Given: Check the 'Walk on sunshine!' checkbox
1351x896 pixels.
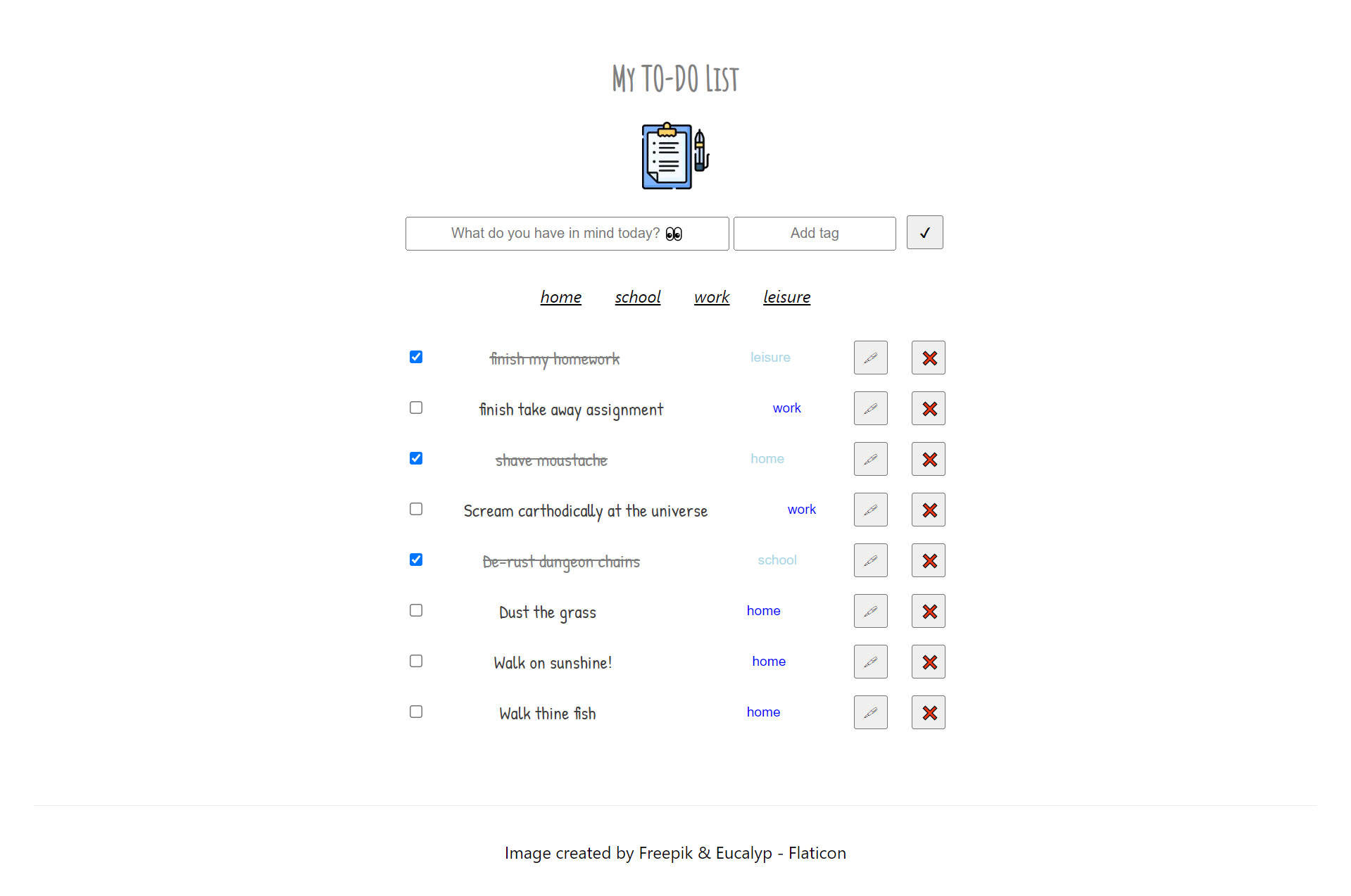Looking at the screenshot, I should (x=416, y=661).
